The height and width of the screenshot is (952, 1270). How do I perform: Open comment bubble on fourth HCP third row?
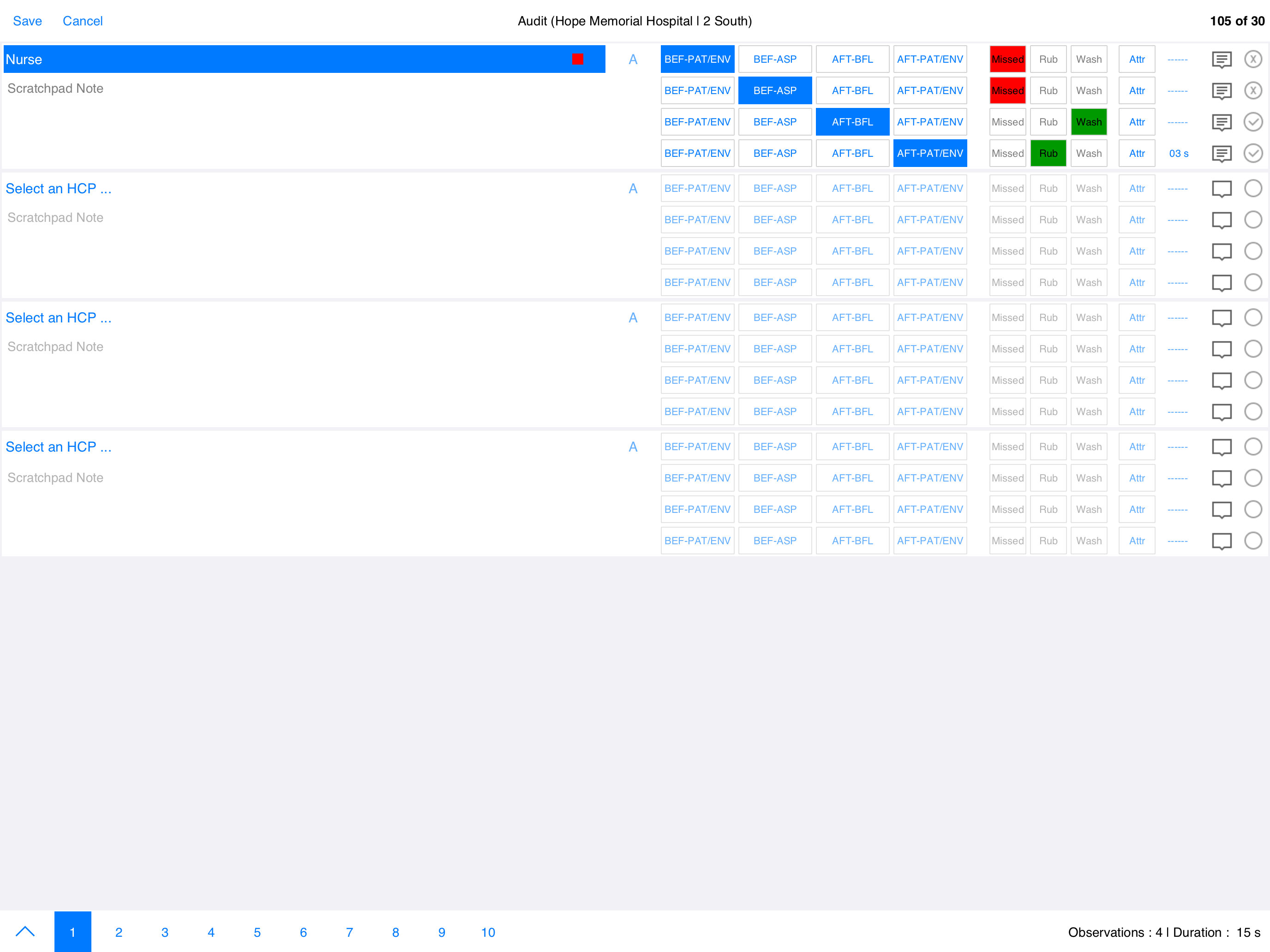click(x=1221, y=510)
